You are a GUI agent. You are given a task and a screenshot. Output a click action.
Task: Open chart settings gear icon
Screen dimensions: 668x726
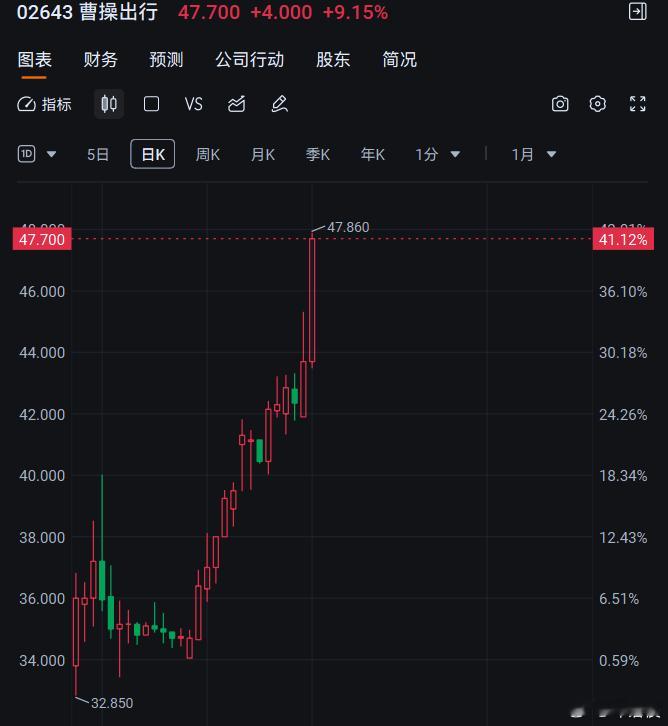[598, 104]
